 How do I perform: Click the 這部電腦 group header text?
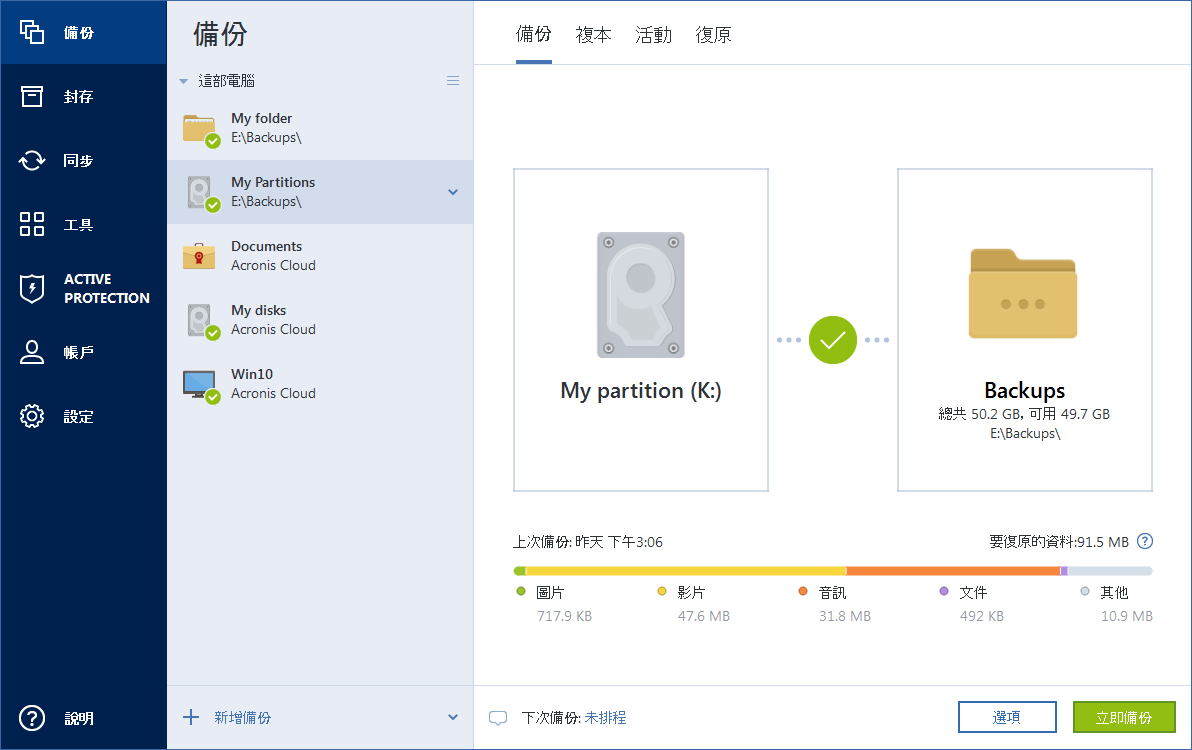pyautogui.click(x=227, y=81)
